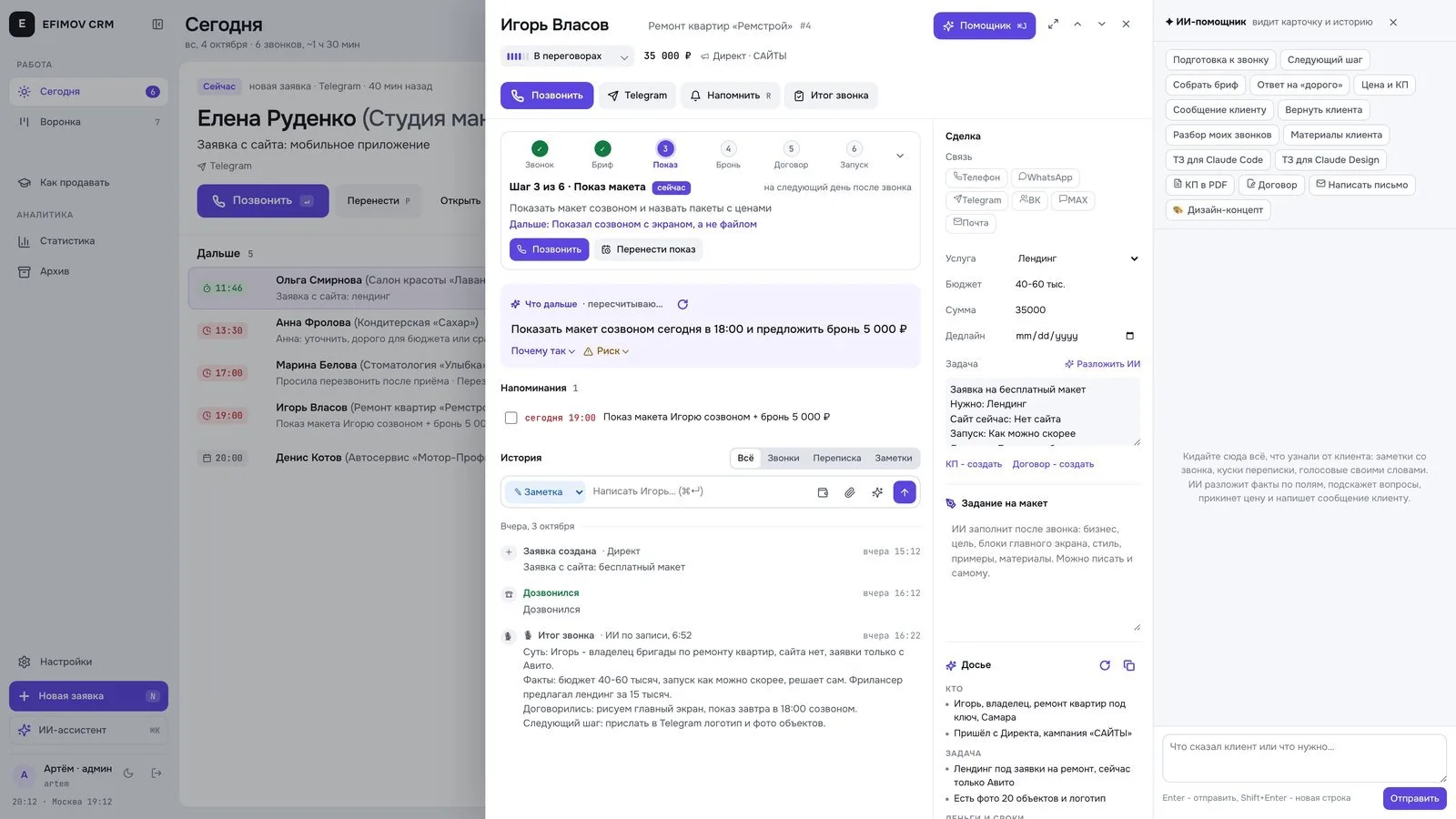Open the 'В переговорах' status dropdown

click(568, 56)
